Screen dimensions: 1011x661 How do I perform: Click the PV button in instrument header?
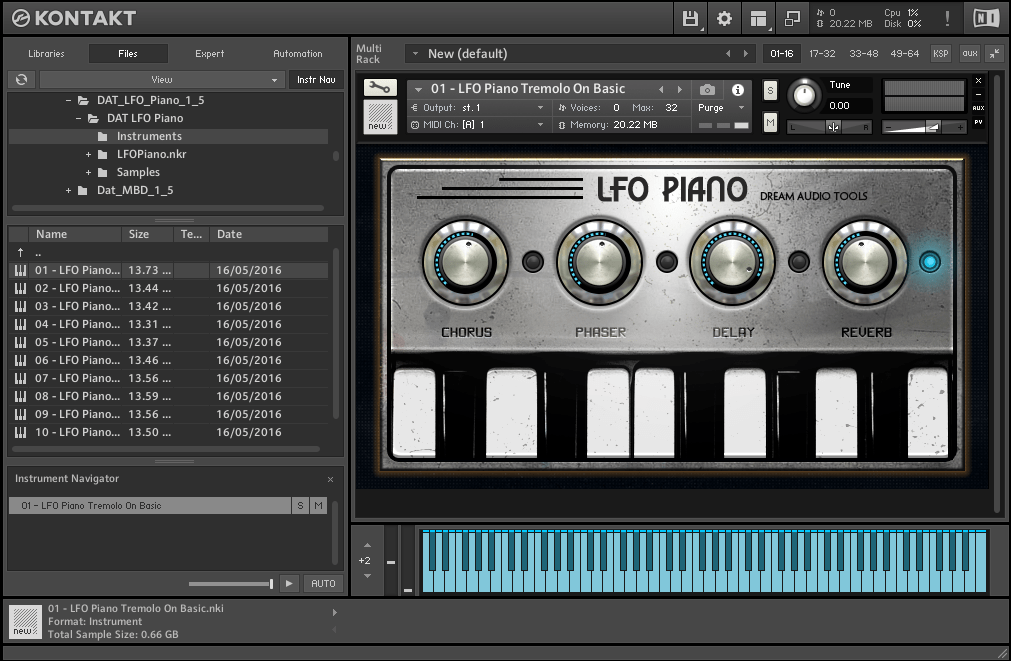(978, 122)
